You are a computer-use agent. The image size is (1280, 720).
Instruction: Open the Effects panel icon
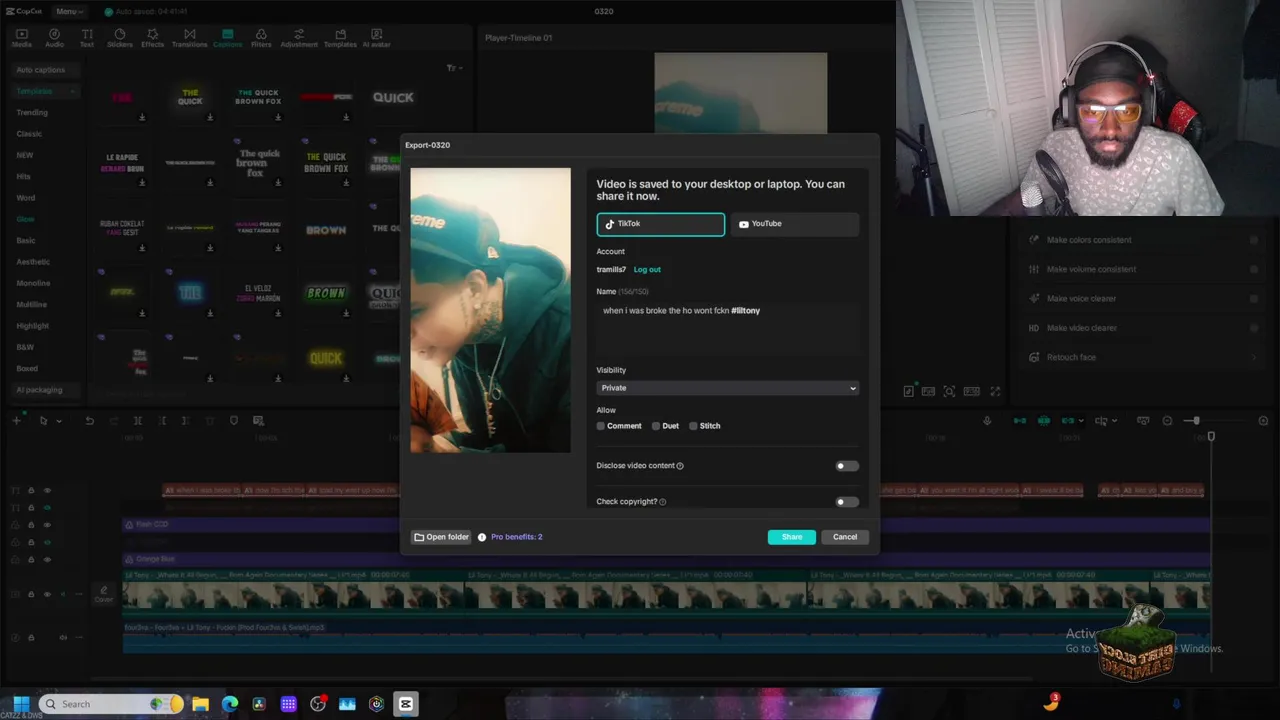pyautogui.click(x=152, y=38)
